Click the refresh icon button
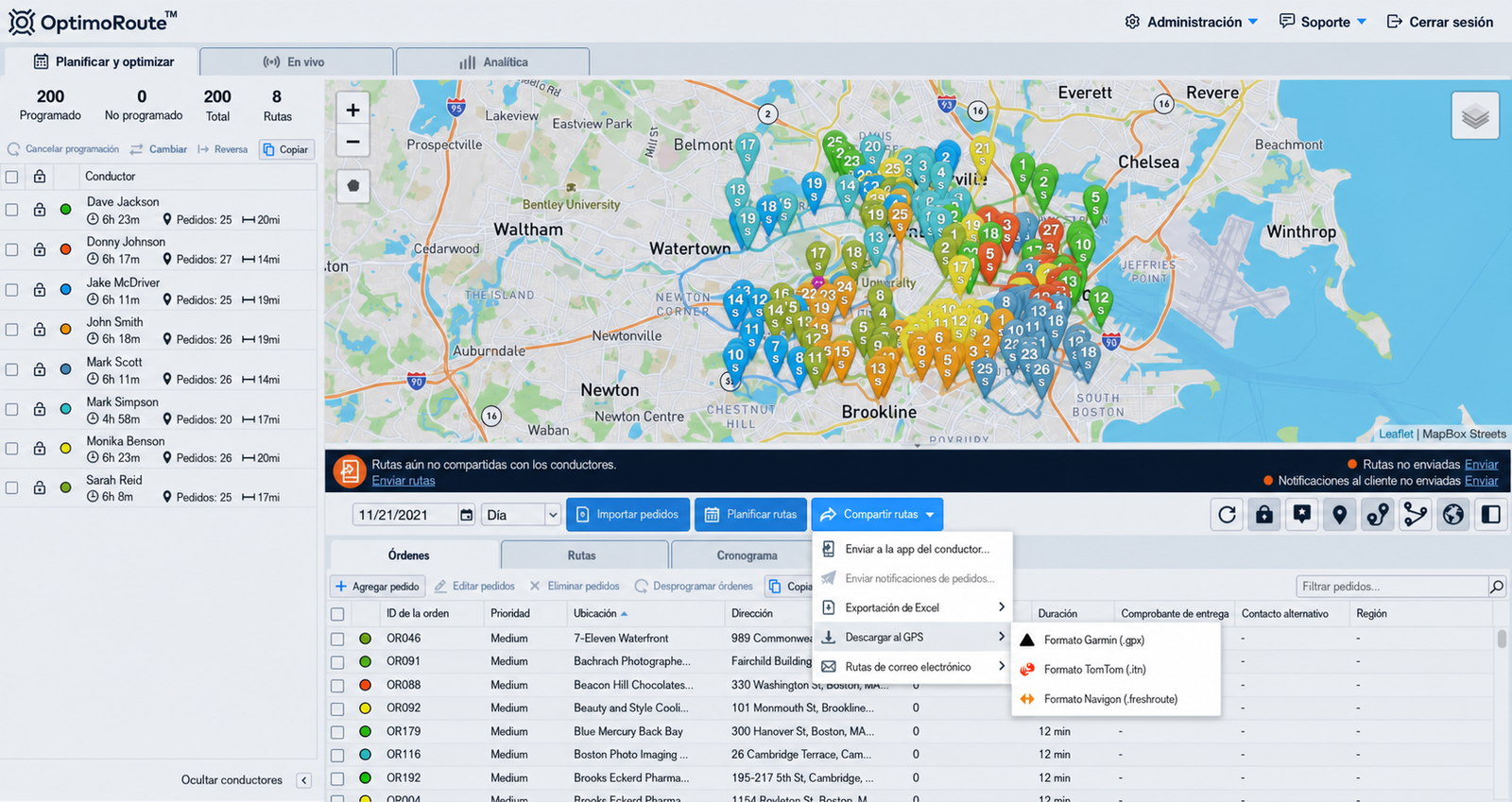This screenshot has width=1512, height=802. coord(1227,515)
